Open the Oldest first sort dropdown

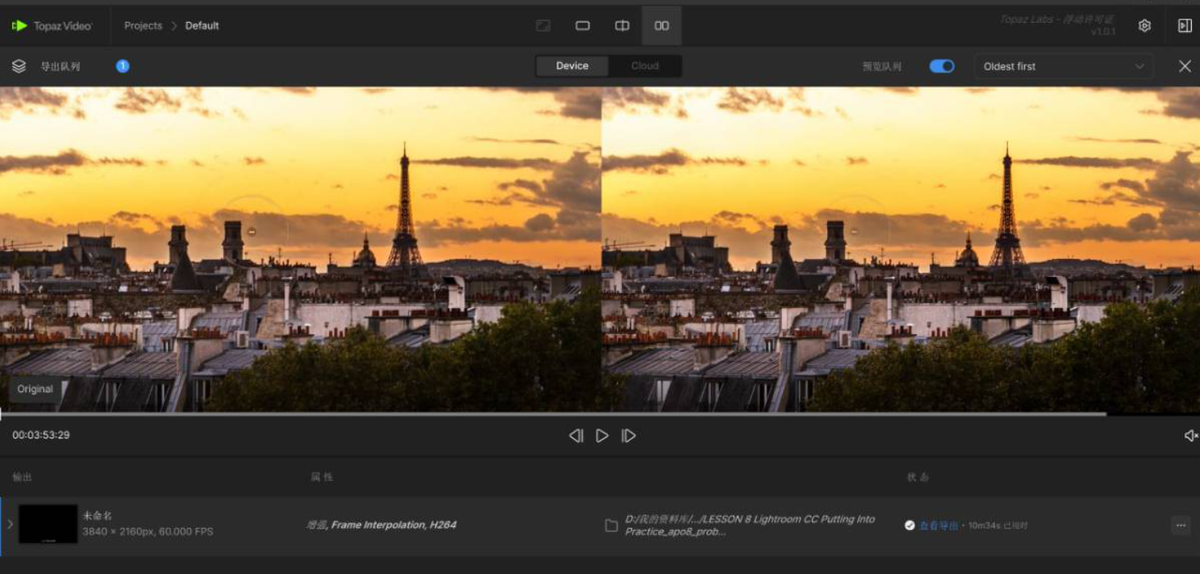pyautogui.click(x=1063, y=66)
